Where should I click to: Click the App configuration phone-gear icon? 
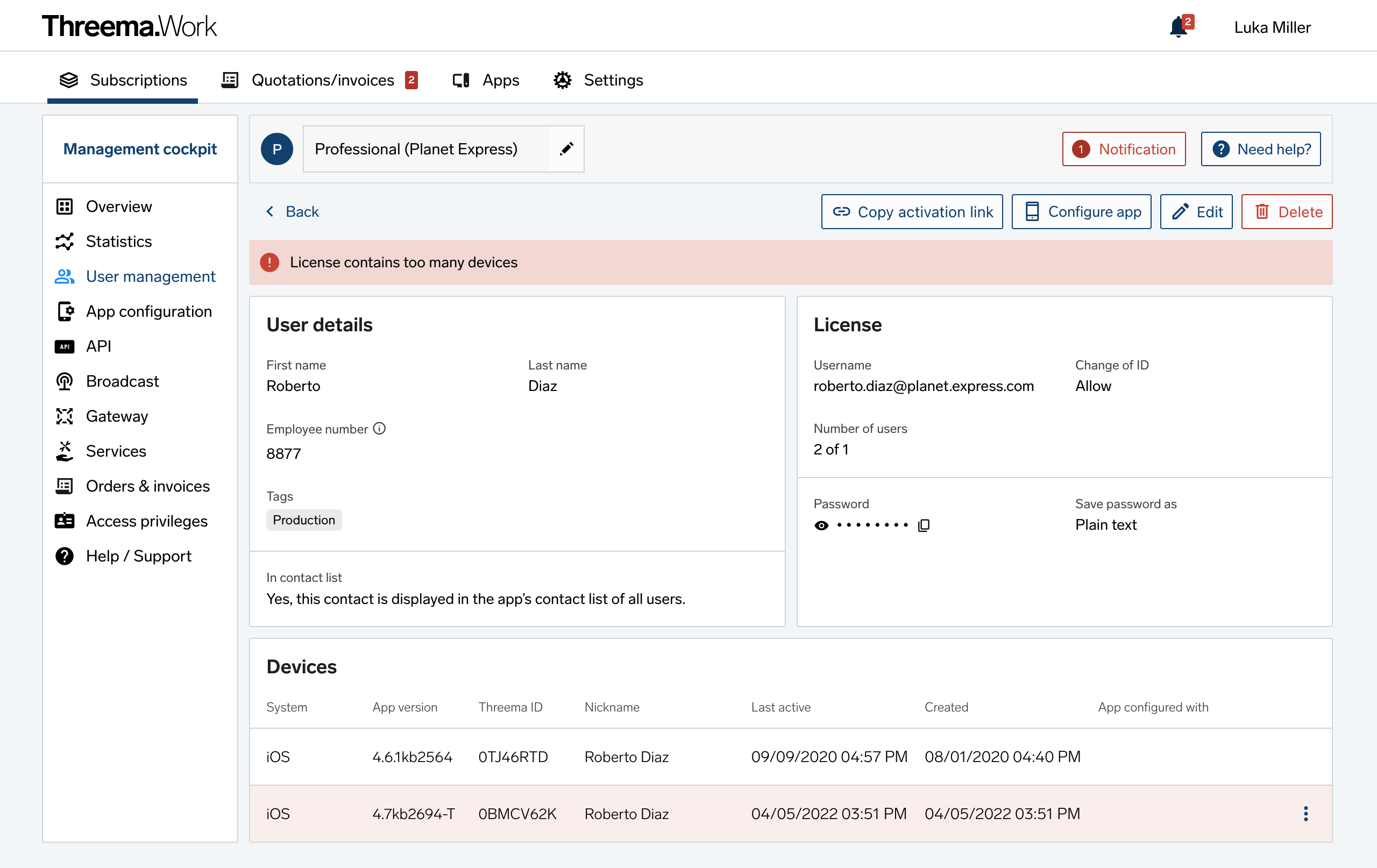click(x=65, y=311)
